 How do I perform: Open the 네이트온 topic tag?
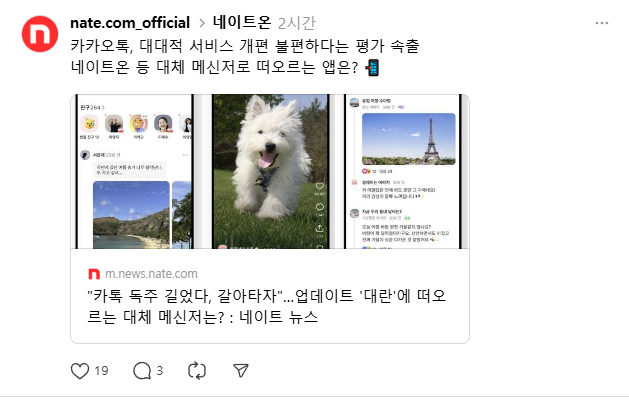pyautogui.click(x=242, y=22)
